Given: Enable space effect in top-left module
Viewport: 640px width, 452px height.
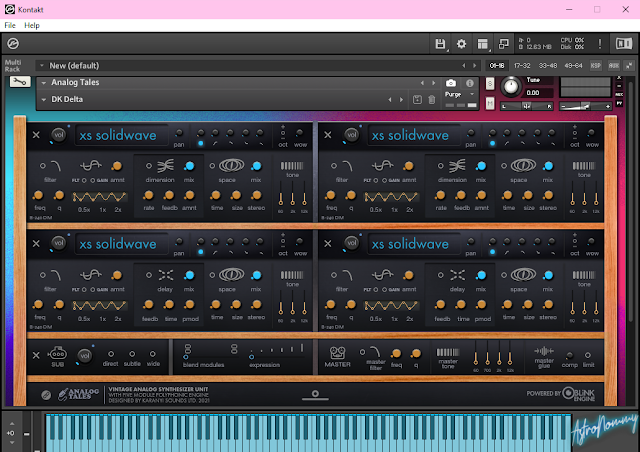Looking at the screenshot, I should tap(212, 166).
